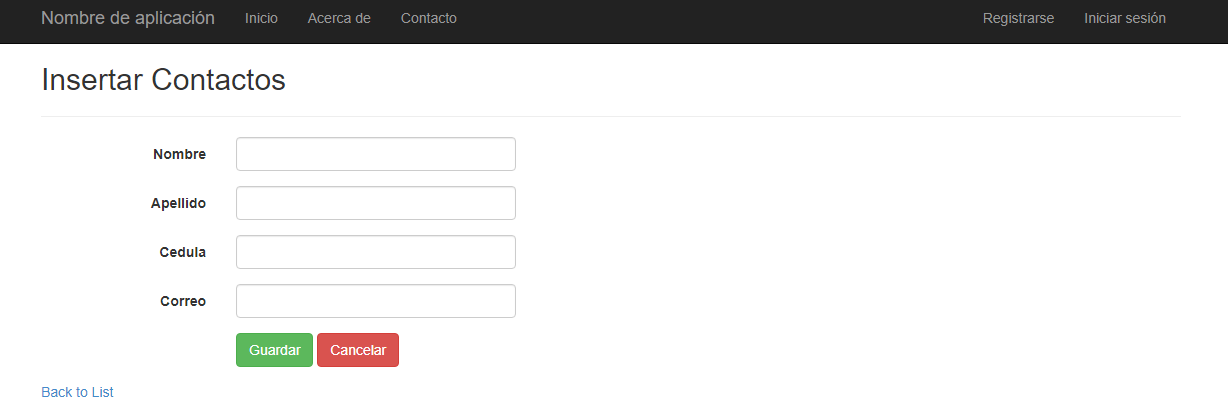This screenshot has height=416, width=1228.
Task: Follow the Back to List link
Action: (x=77, y=392)
